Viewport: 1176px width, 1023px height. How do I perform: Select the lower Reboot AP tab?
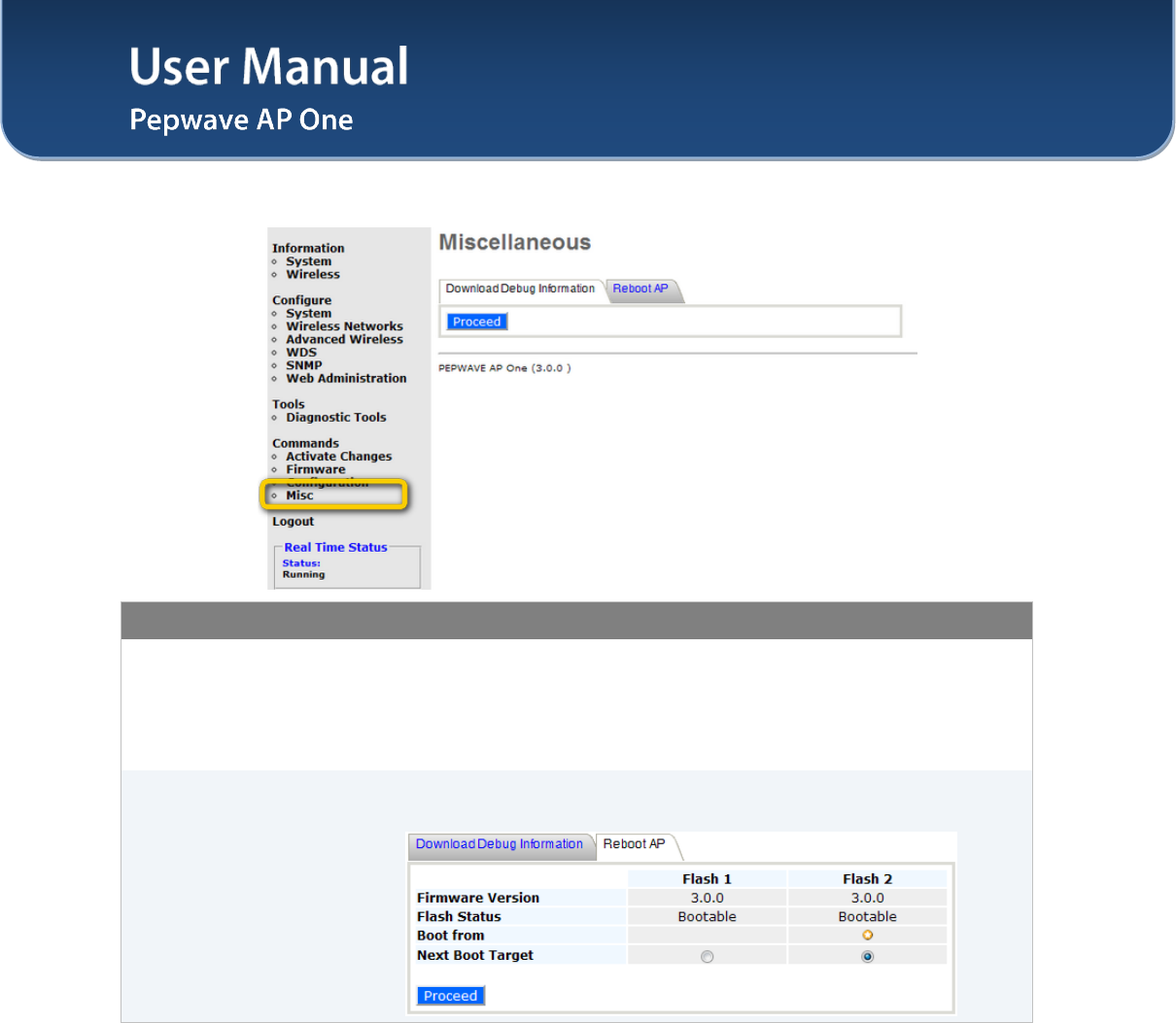pyautogui.click(x=634, y=844)
